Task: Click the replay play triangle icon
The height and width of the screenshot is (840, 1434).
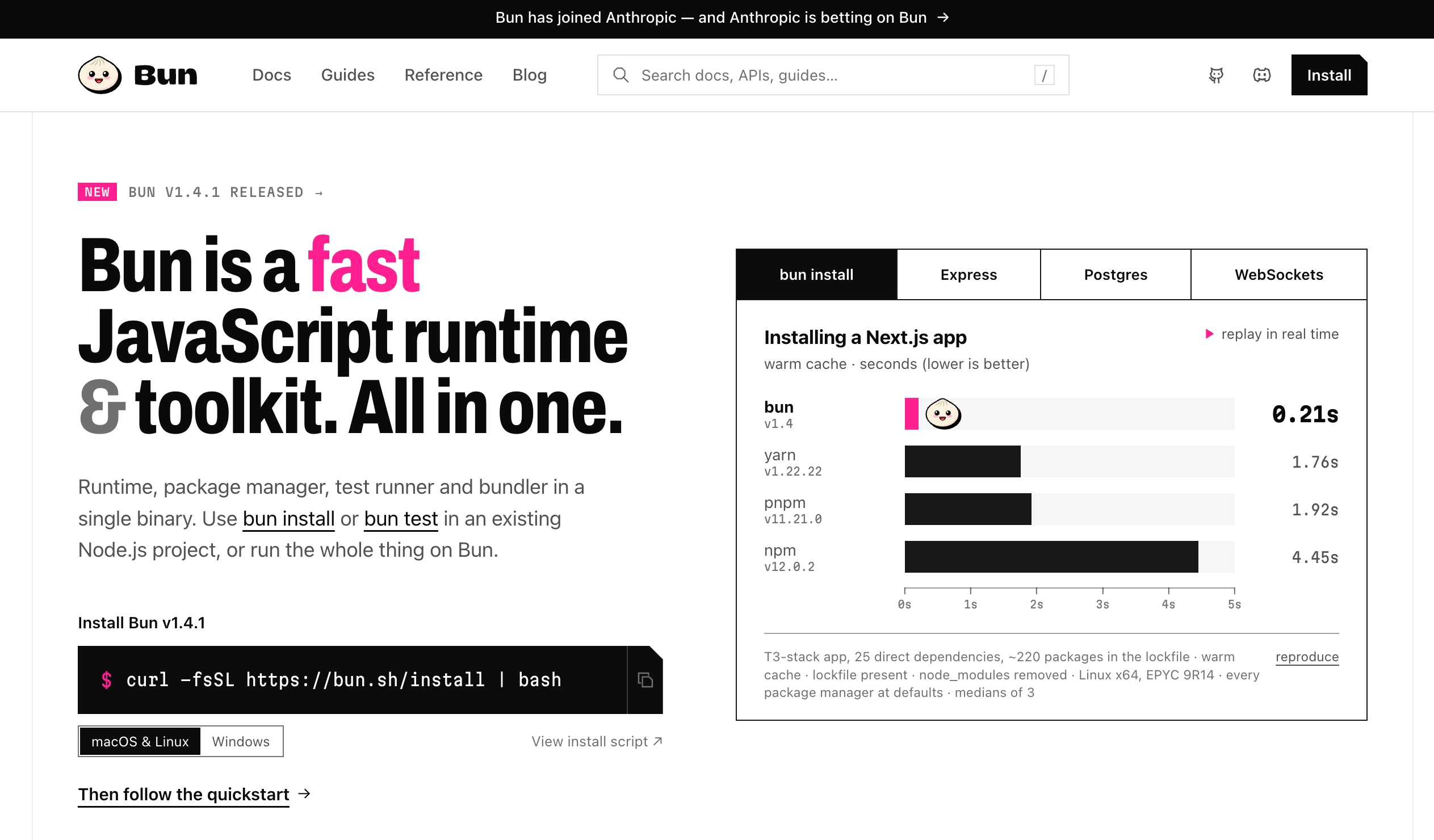Action: (x=1209, y=334)
